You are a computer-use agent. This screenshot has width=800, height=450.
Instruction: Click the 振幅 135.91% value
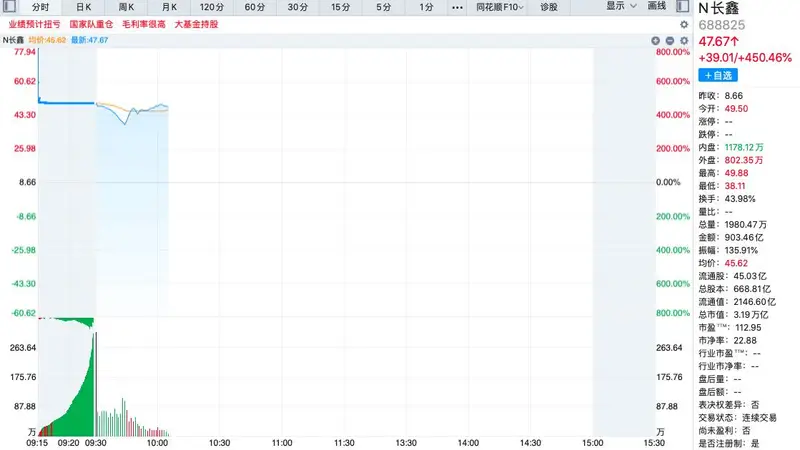pyautogui.click(x=741, y=251)
